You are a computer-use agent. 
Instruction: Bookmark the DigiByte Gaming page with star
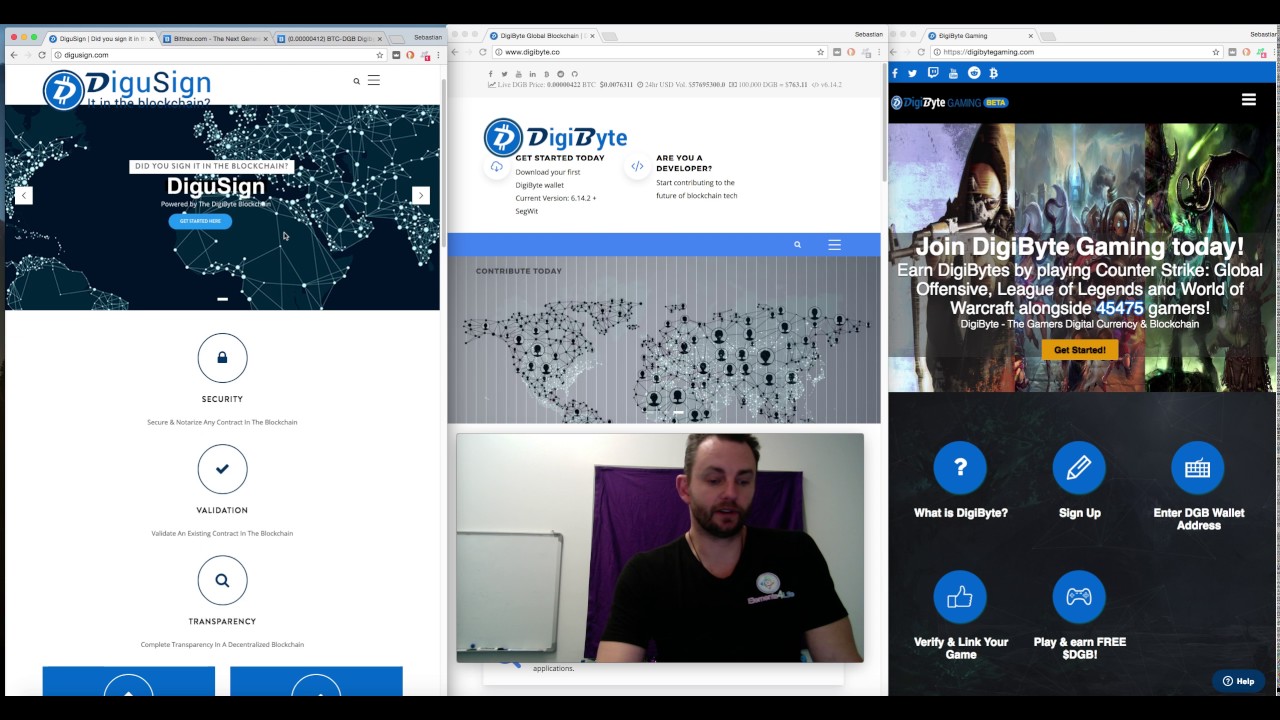(1216, 52)
